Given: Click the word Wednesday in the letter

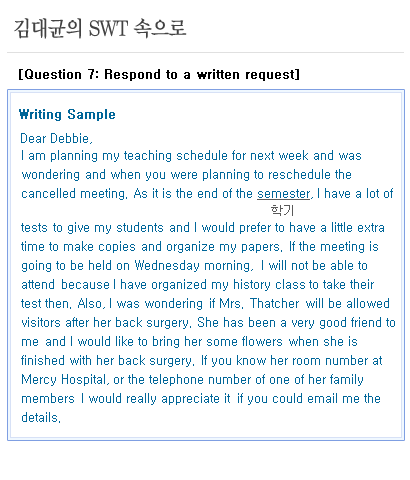Looking at the screenshot, I should (x=167, y=266).
